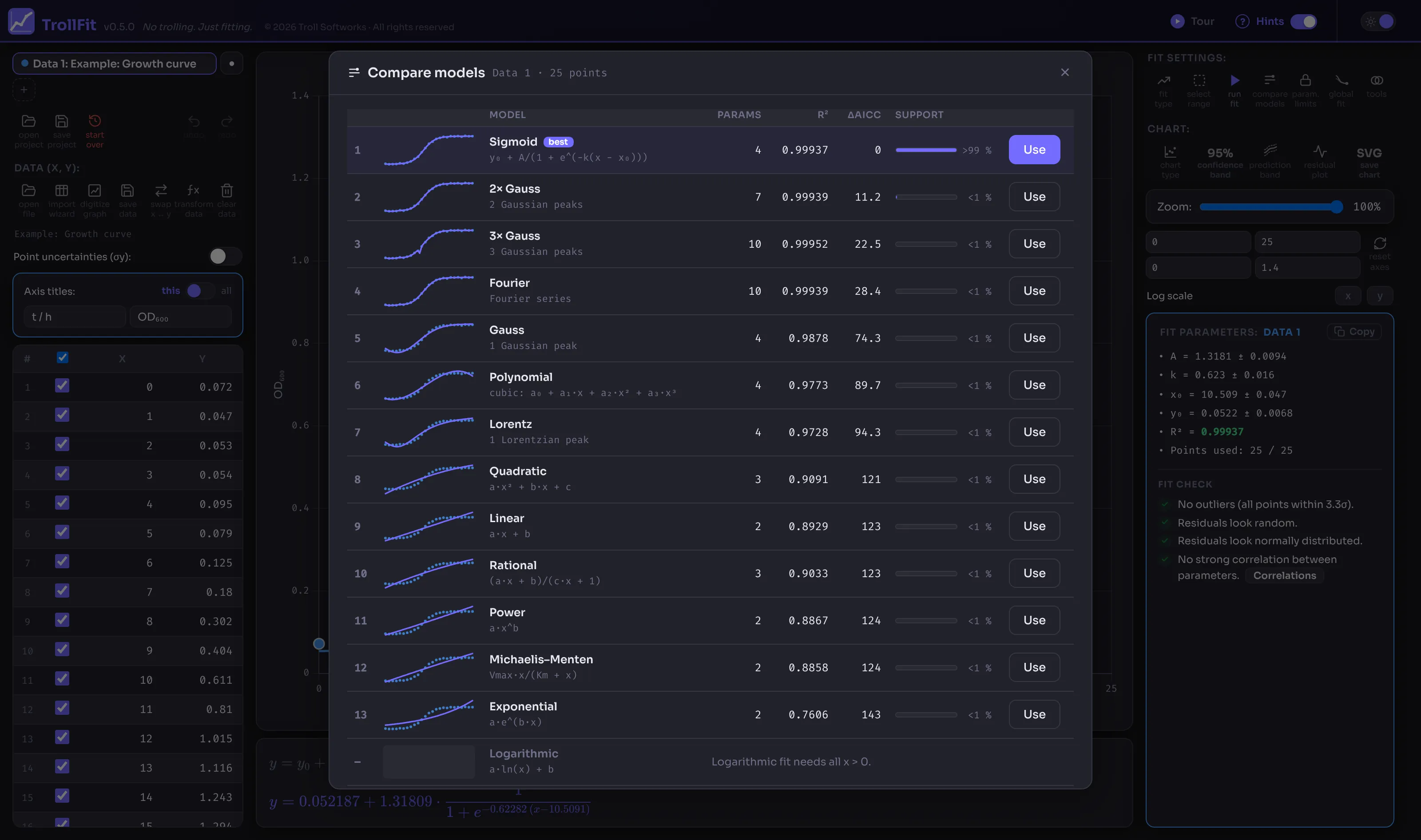Image resolution: width=1421 pixels, height=840 pixels.
Task: Open the Data 1 options dot menu
Action: 231,63
